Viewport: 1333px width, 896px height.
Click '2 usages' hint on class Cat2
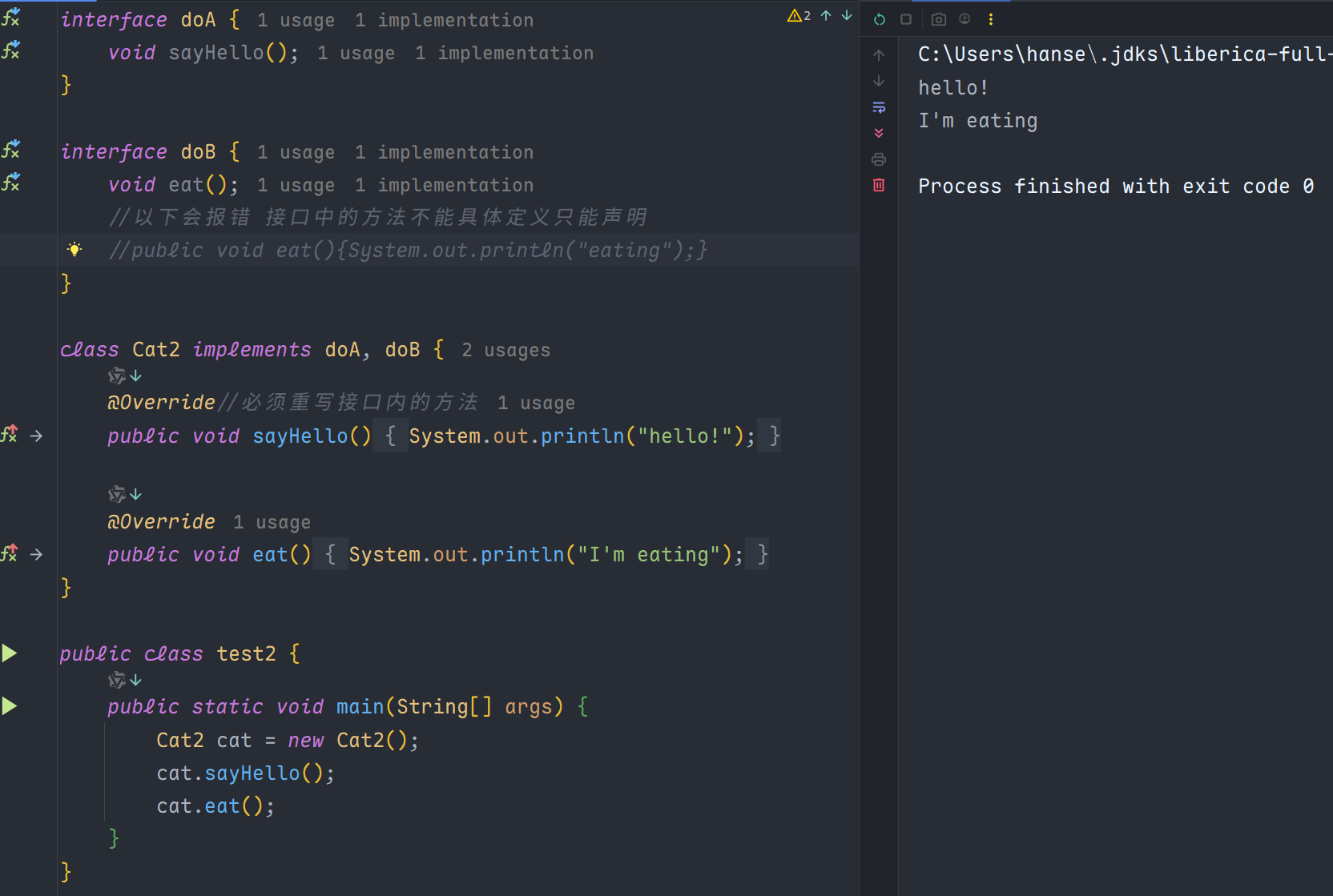505,351
